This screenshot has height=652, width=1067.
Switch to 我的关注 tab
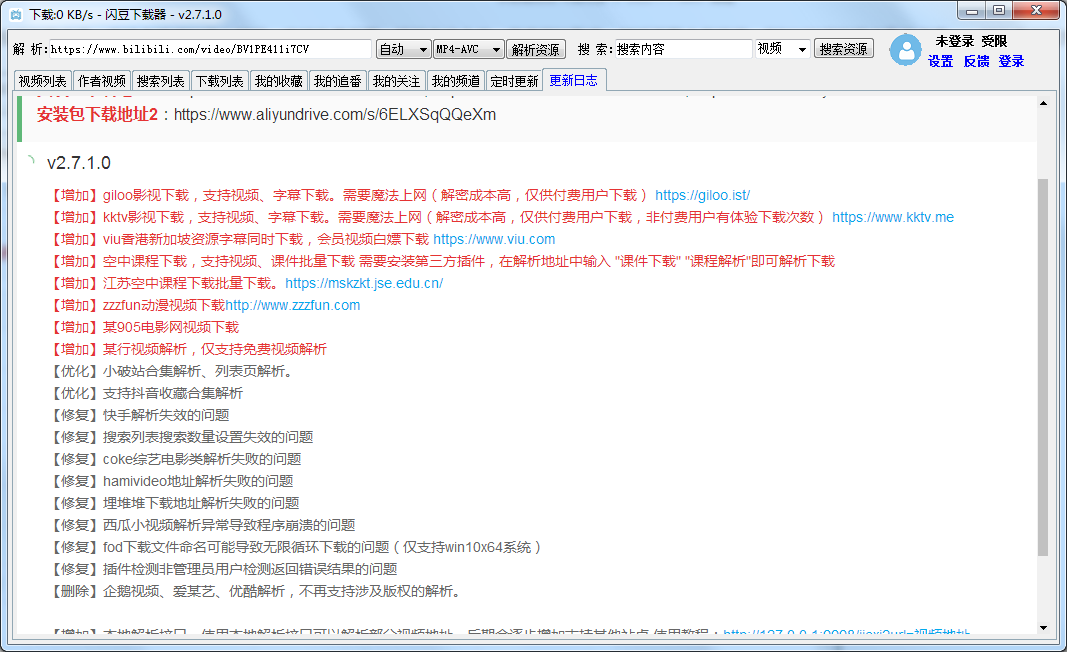tap(396, 81)
